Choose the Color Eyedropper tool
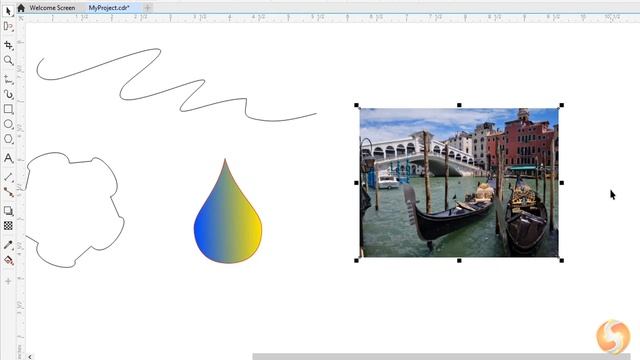640x360 pixels. [8, 244]
